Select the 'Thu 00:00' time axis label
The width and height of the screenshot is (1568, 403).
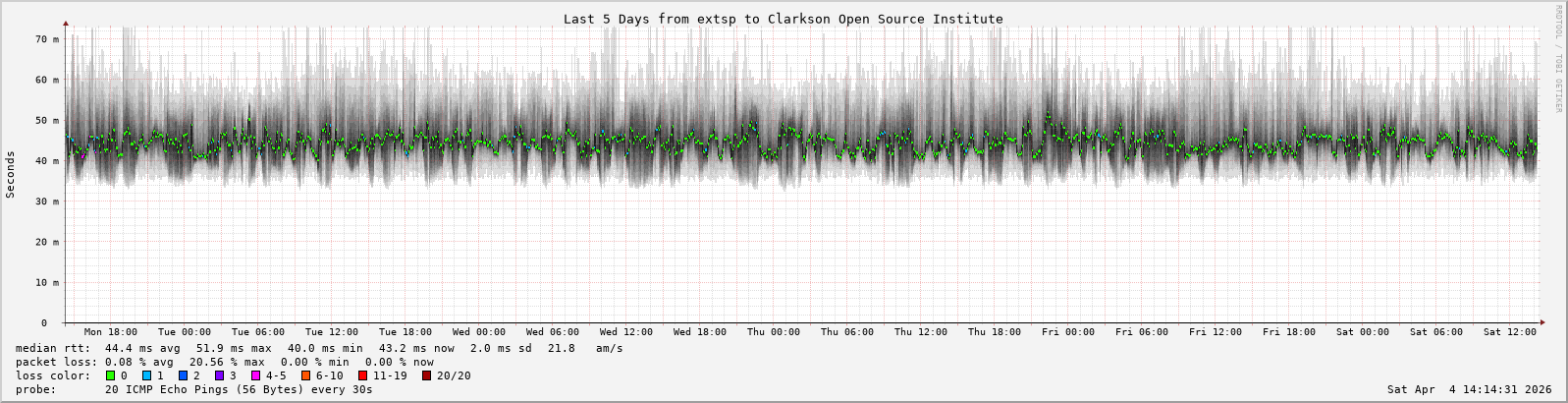774,332
